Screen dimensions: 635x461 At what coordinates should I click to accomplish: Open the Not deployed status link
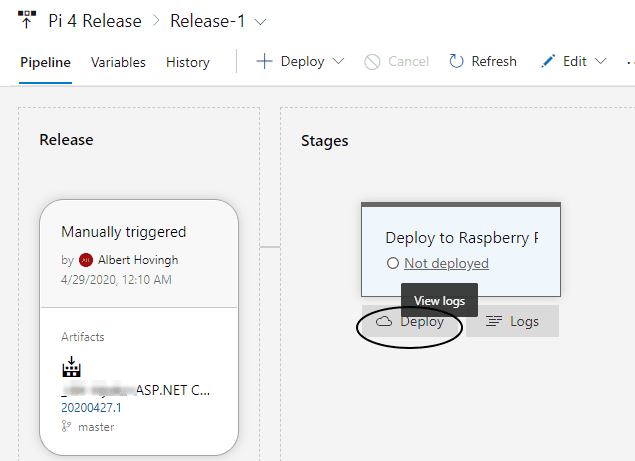[x=446, y=263]
